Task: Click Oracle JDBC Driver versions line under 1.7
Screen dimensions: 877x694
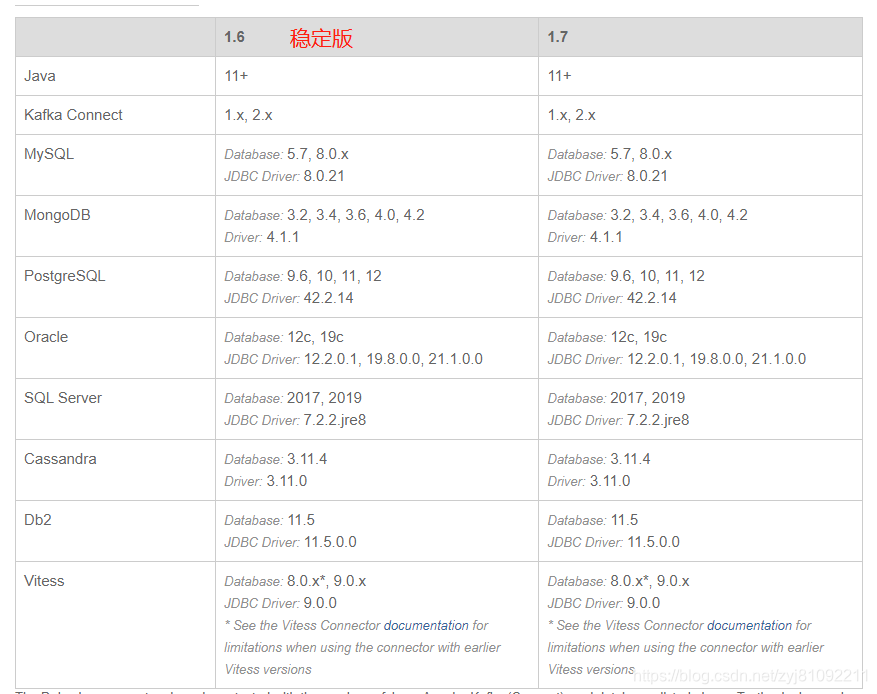Action: point(677,358)
